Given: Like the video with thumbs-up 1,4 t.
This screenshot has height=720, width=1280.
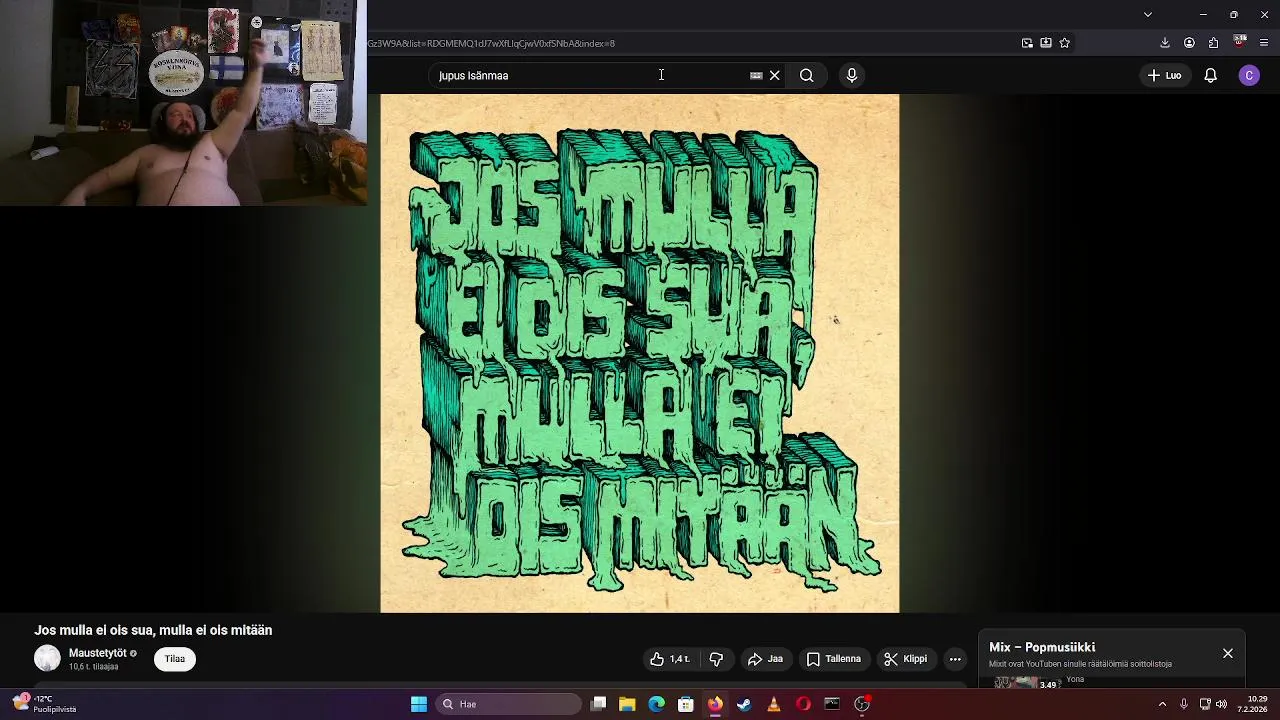Looking at the screenshot, I should pyautogui.click(x=670, y=659).
